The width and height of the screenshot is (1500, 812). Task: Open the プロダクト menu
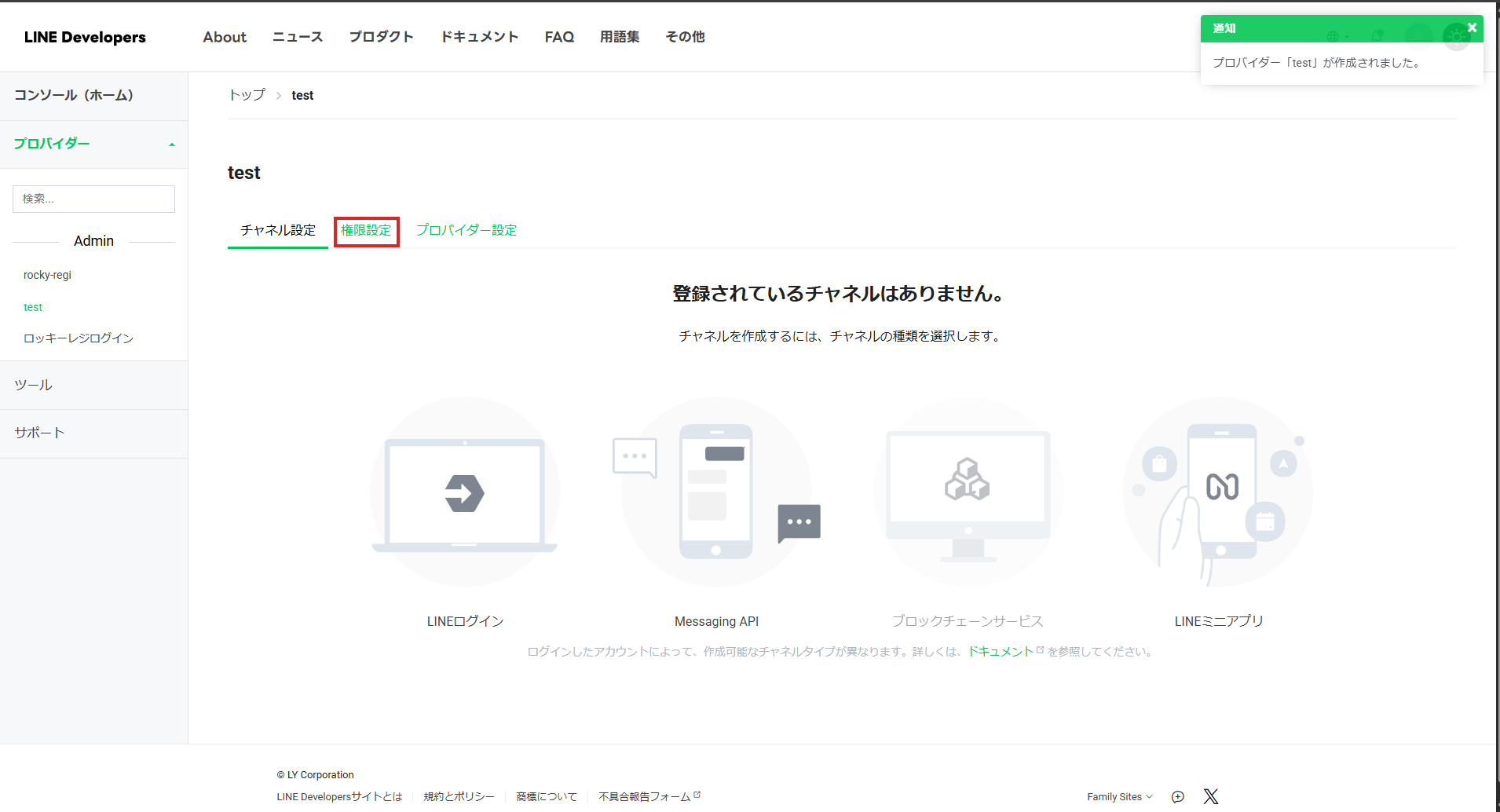pyautogui.click(x=382, y=37)
